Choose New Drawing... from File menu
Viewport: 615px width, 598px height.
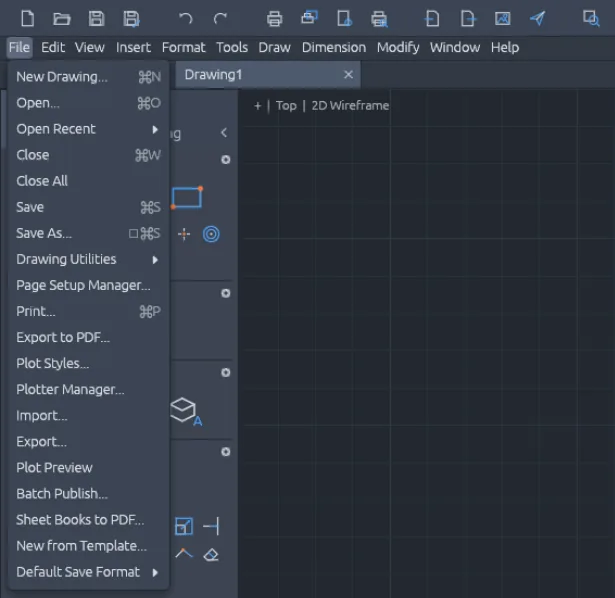coord(88,77)
